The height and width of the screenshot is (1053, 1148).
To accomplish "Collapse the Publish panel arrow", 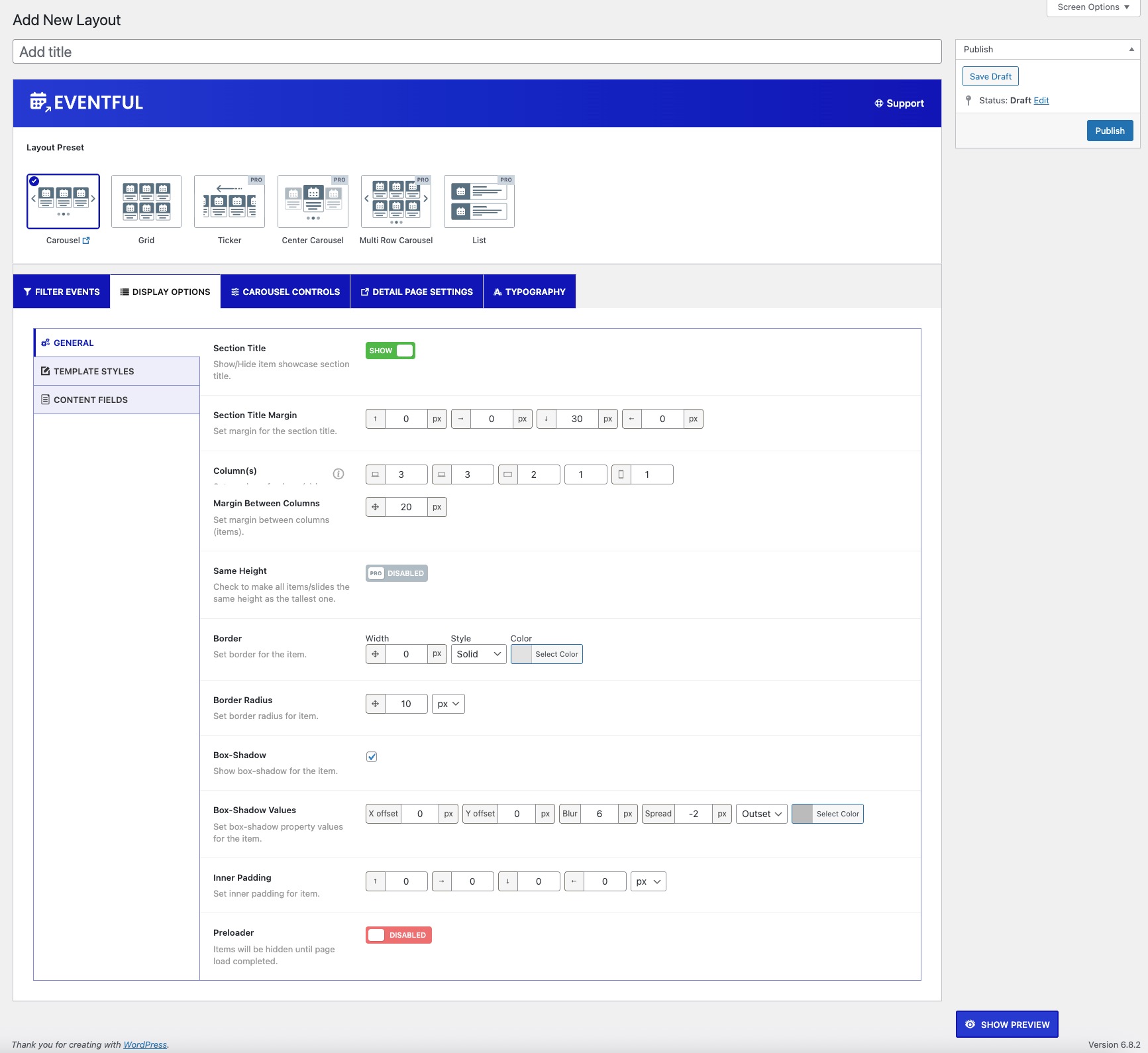I will tap(1131, 49).
